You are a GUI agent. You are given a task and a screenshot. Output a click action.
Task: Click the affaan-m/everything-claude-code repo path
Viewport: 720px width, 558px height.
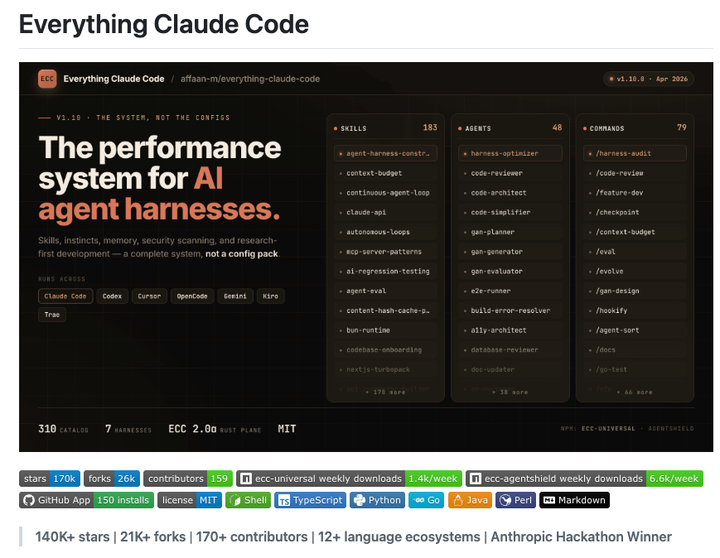click(250, 79)
